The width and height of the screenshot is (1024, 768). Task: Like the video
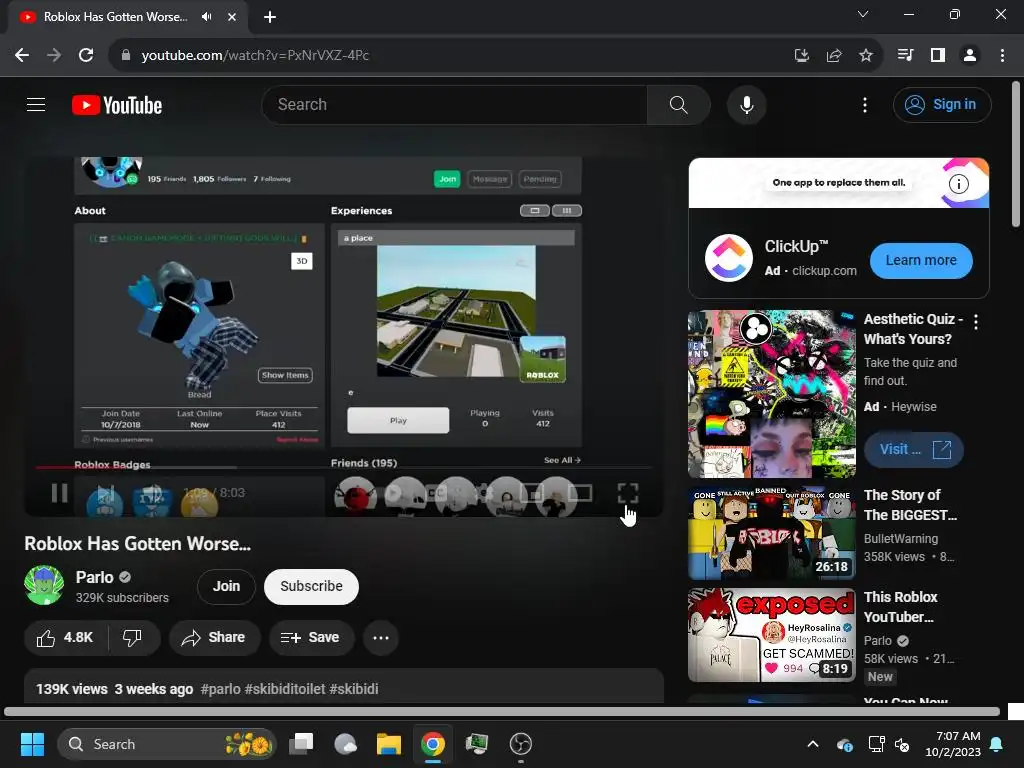[x=65, y=637]
